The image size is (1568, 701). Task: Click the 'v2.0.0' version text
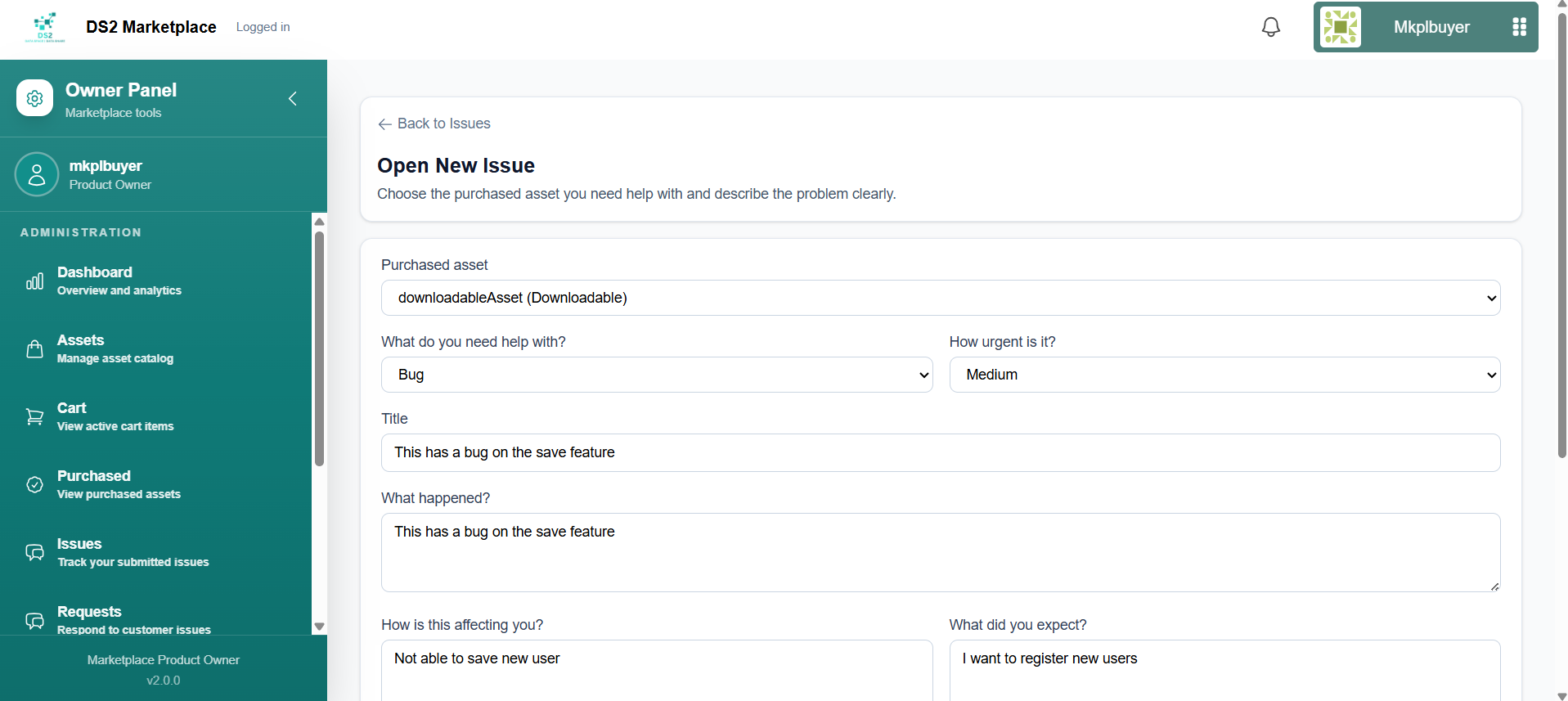[164, 681]
